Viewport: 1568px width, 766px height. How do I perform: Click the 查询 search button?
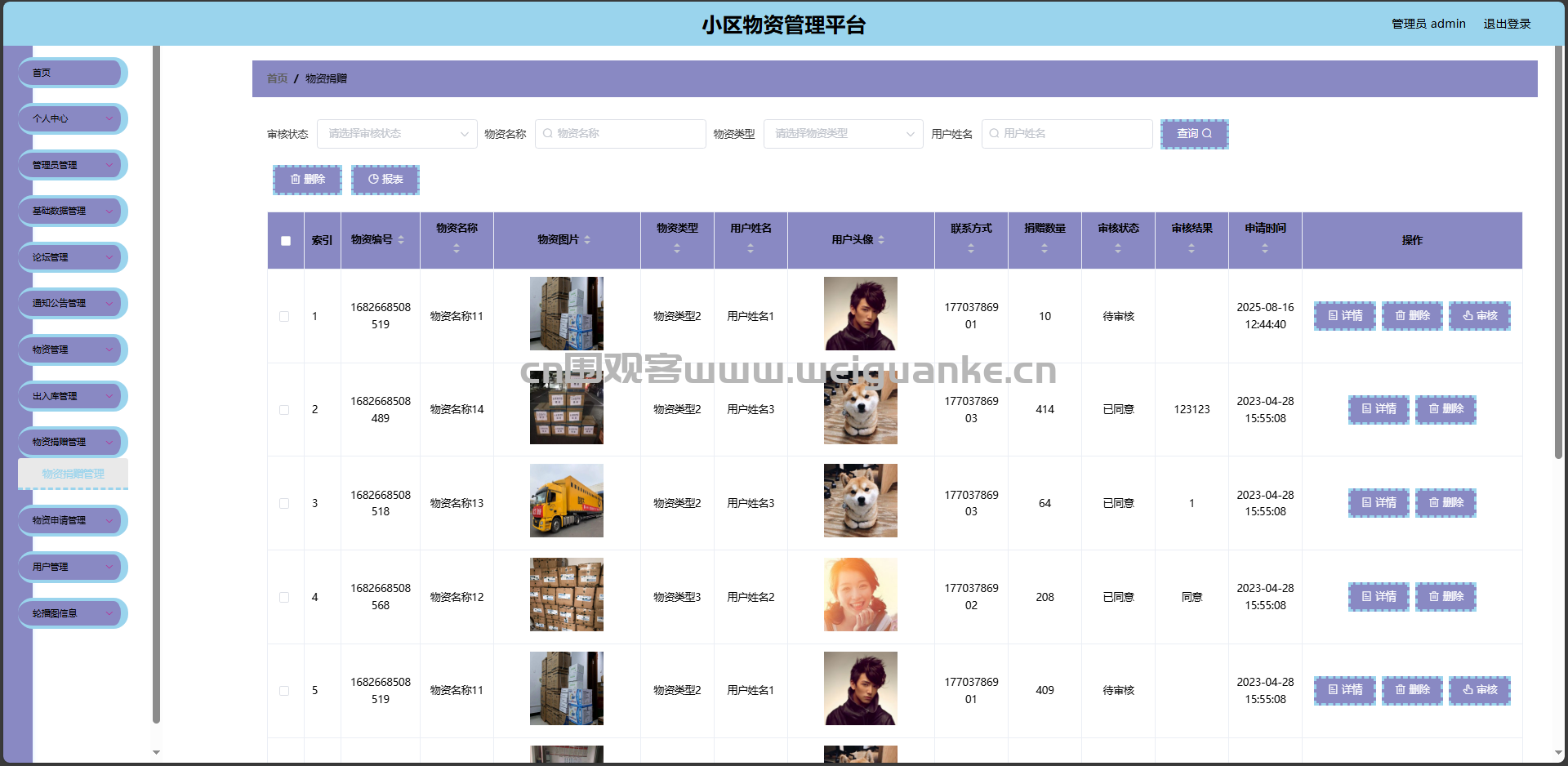point(1194,134)
